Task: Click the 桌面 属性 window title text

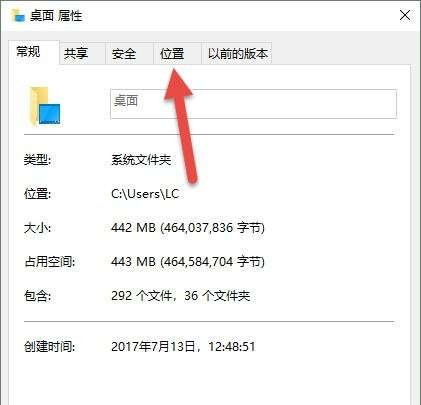Action: [56, 16]
